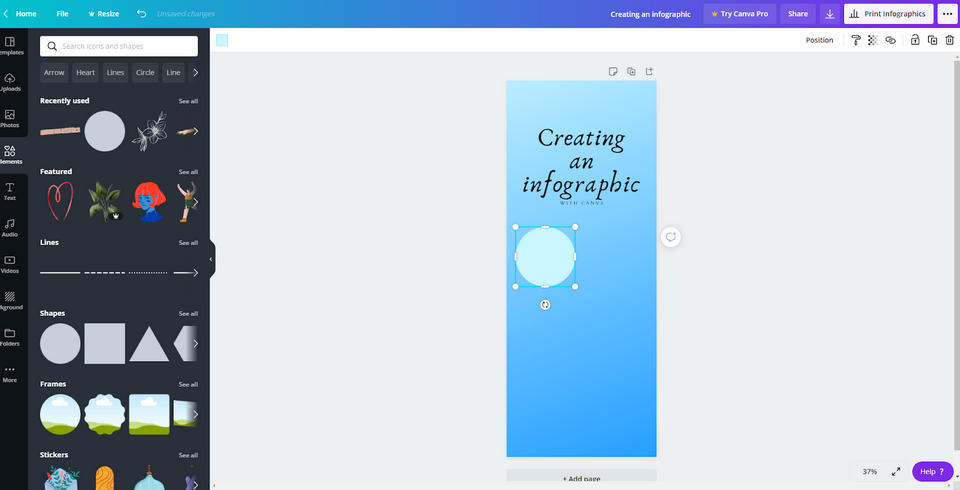The image size is (960, 490).
Task: Open the light blue fill color swatch
Action: [x=222, y=40]
